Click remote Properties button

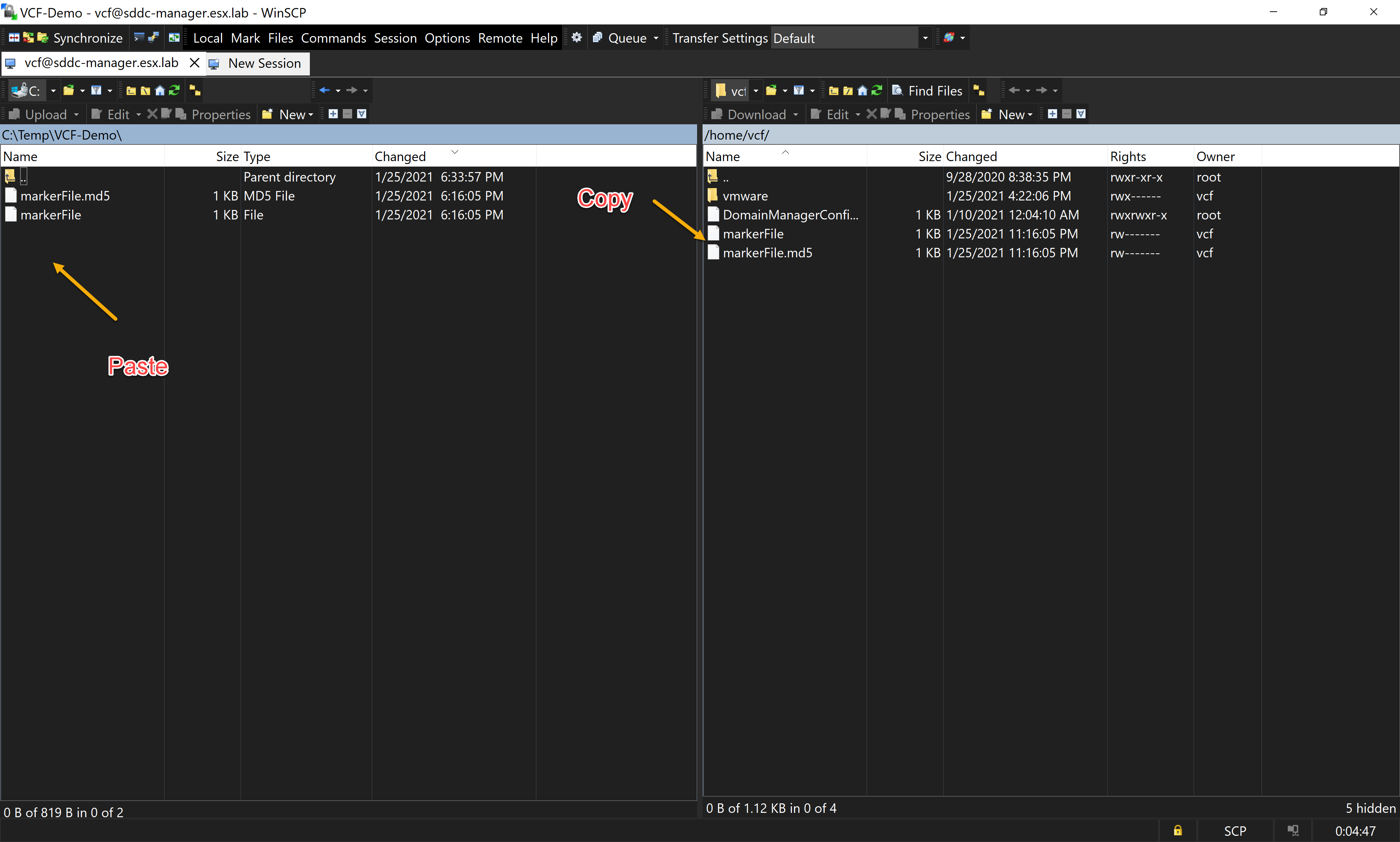coord(932,114)
